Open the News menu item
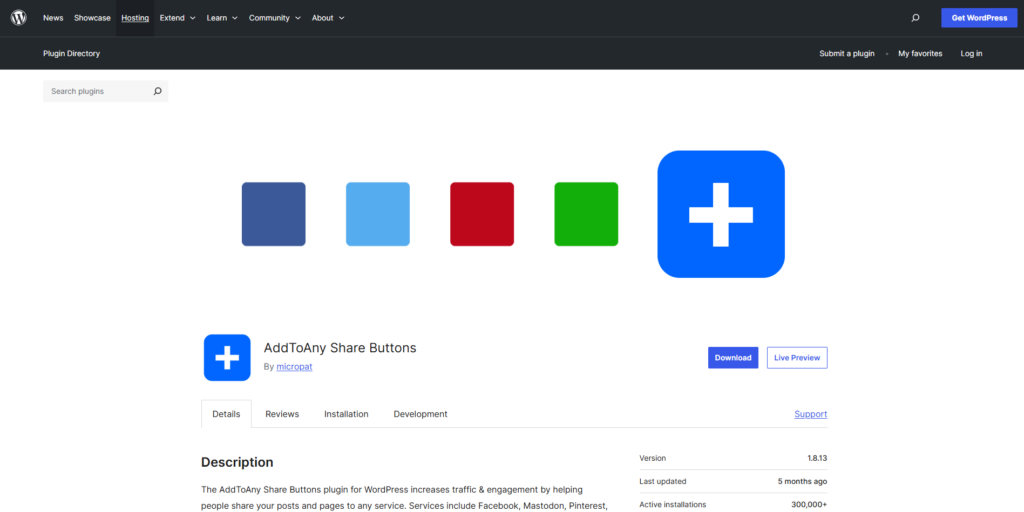 [53, 18]
